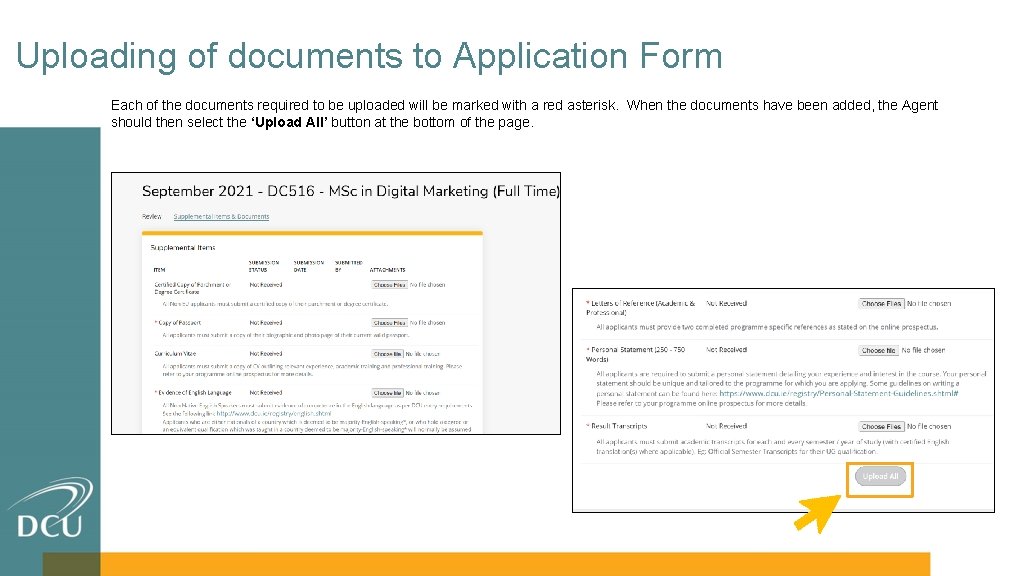
Task: Choose files for Certified Copy of Parchment
Action: [x=390, y=285]
